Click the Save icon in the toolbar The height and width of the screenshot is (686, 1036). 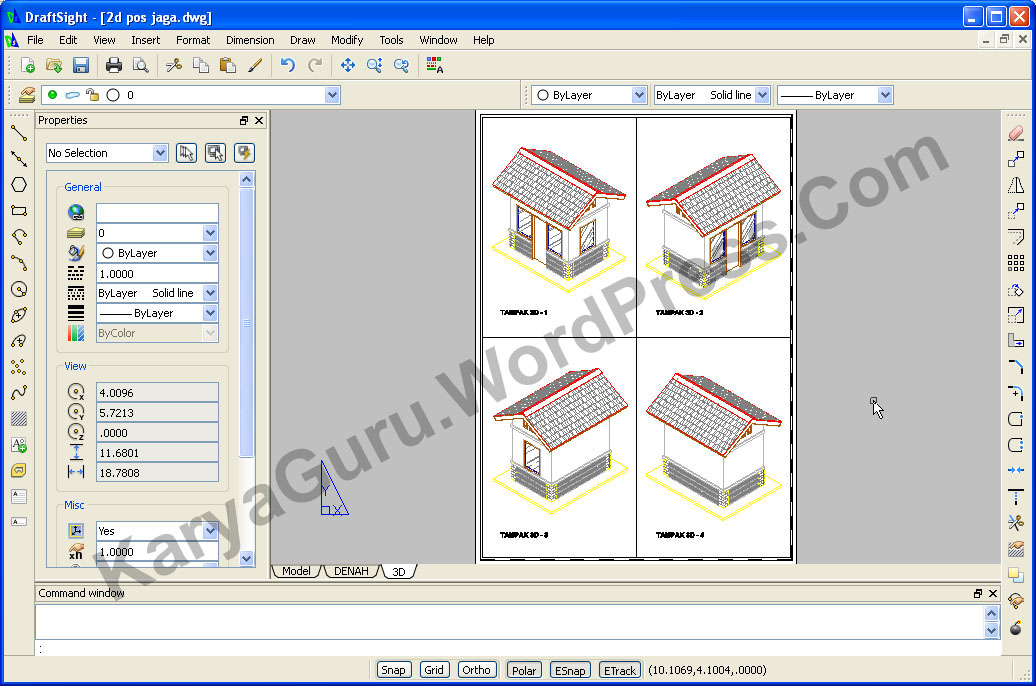(81, 65)
